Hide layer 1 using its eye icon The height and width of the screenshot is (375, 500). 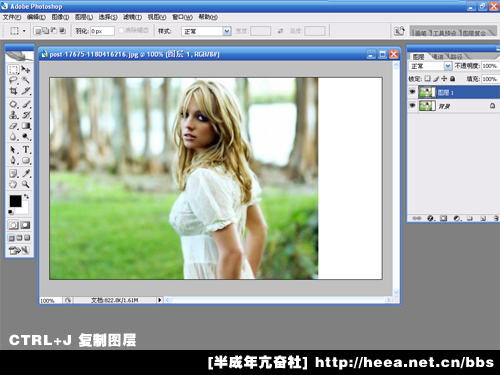pos(413,92)
